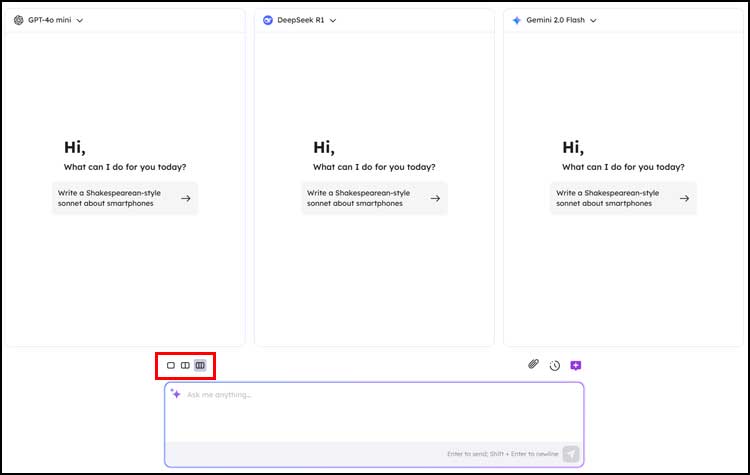The height and width of the screenshot is (475, 750).
Task: Click the Gemini 2.0 Flash model name
Action: pyautogui.click(x=555, y=20)
